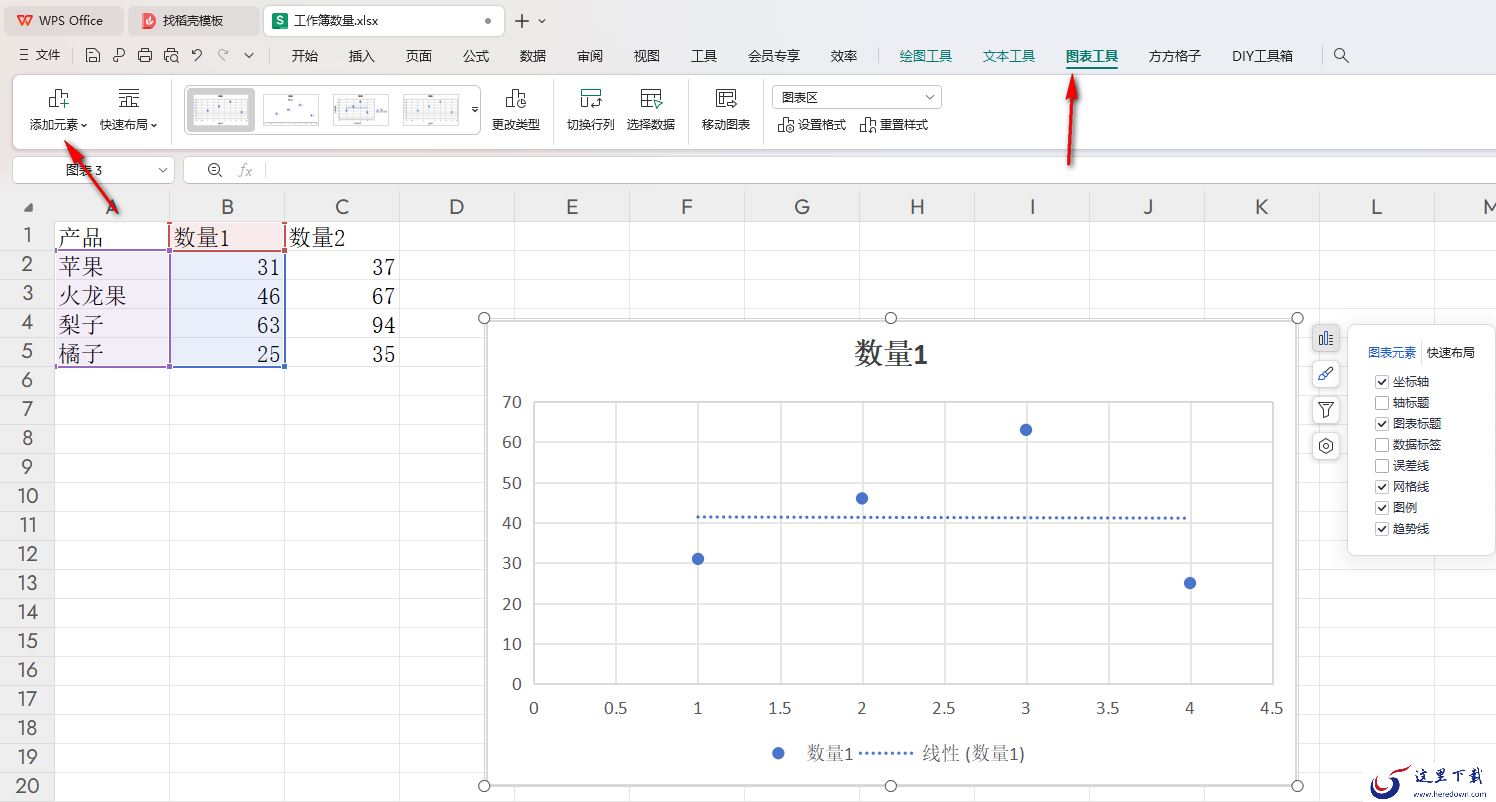Screen dimensions: 1496x802
Task: Click 设置格式 format settings
Action: (x=812, y=125)
